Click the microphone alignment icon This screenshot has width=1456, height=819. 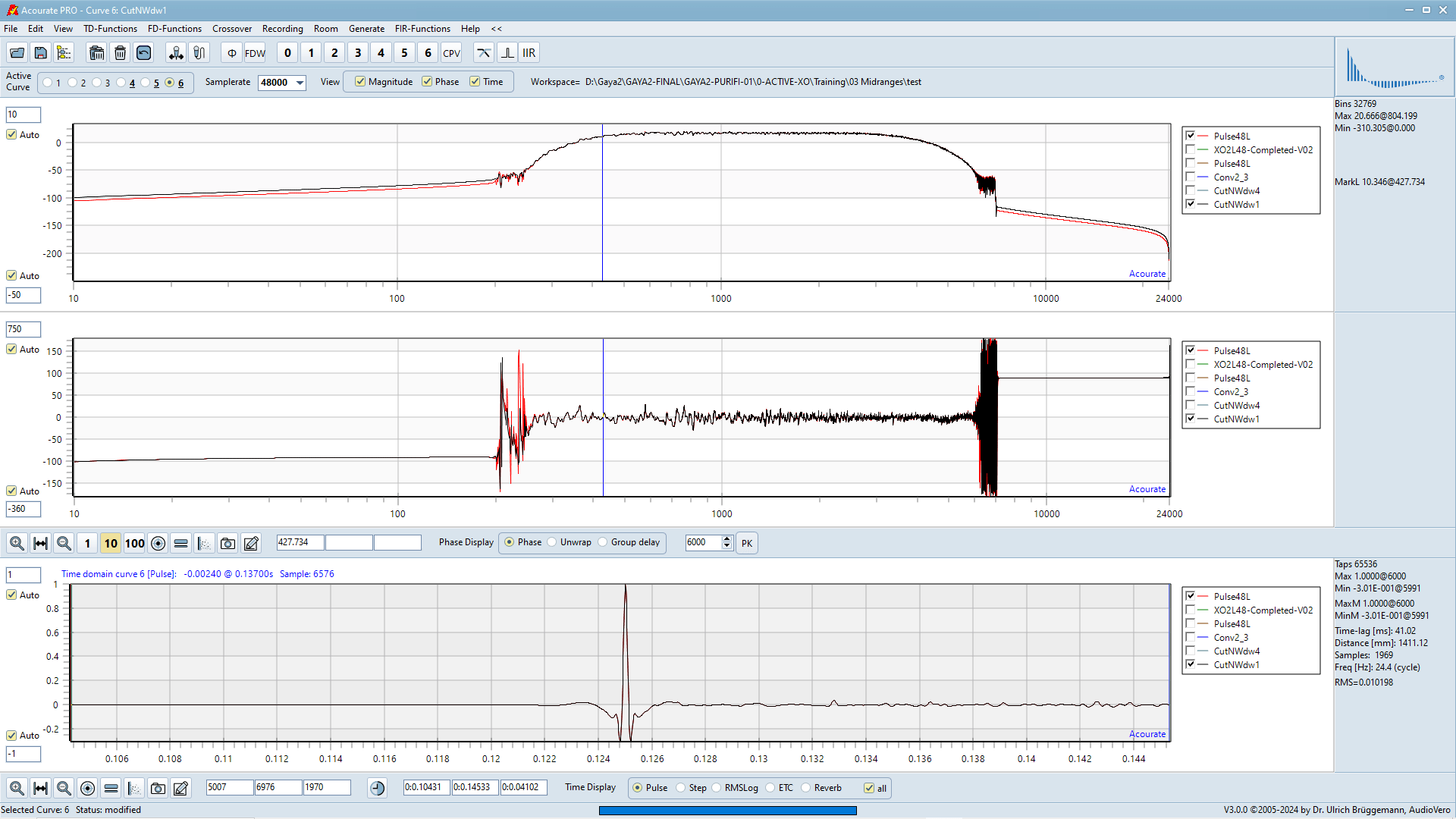176,53
